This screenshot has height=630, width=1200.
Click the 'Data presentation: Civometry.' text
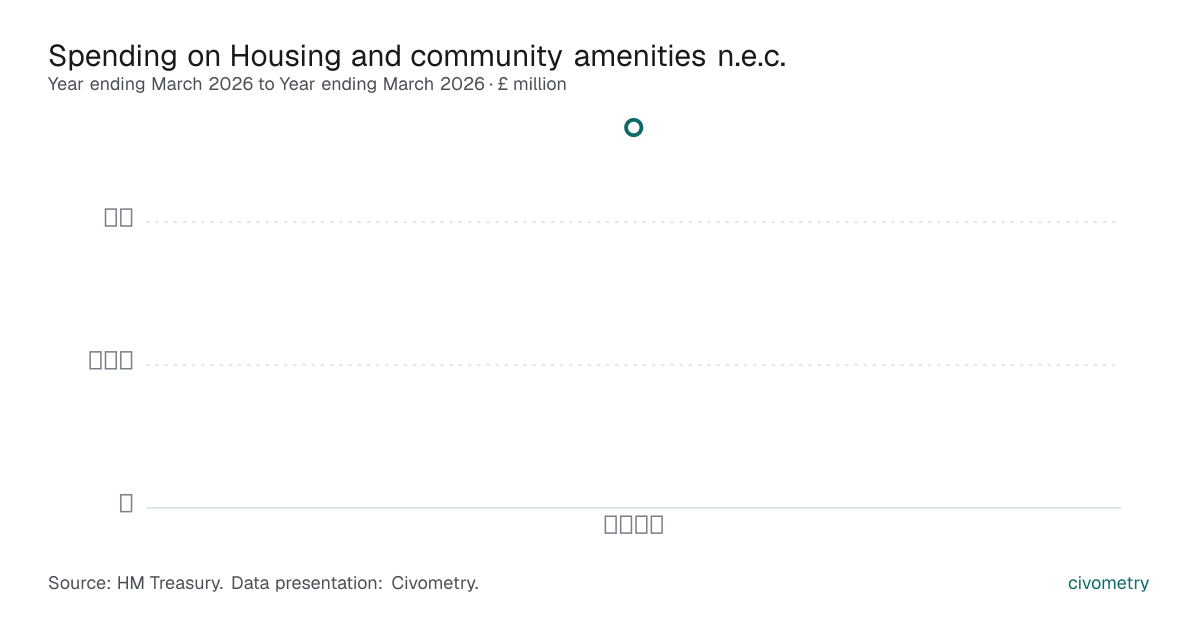355,583
